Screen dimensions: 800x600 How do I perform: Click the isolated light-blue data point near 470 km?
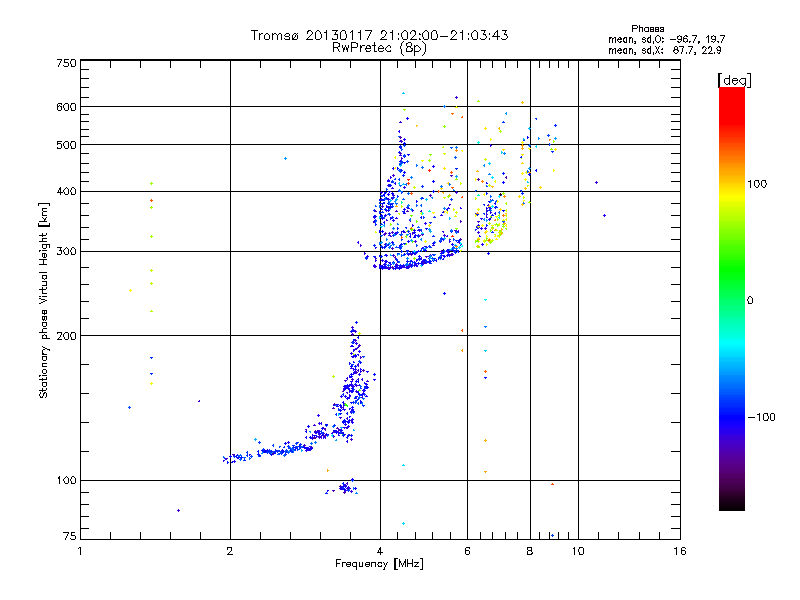pyautogui.click(x=285, y=159)
